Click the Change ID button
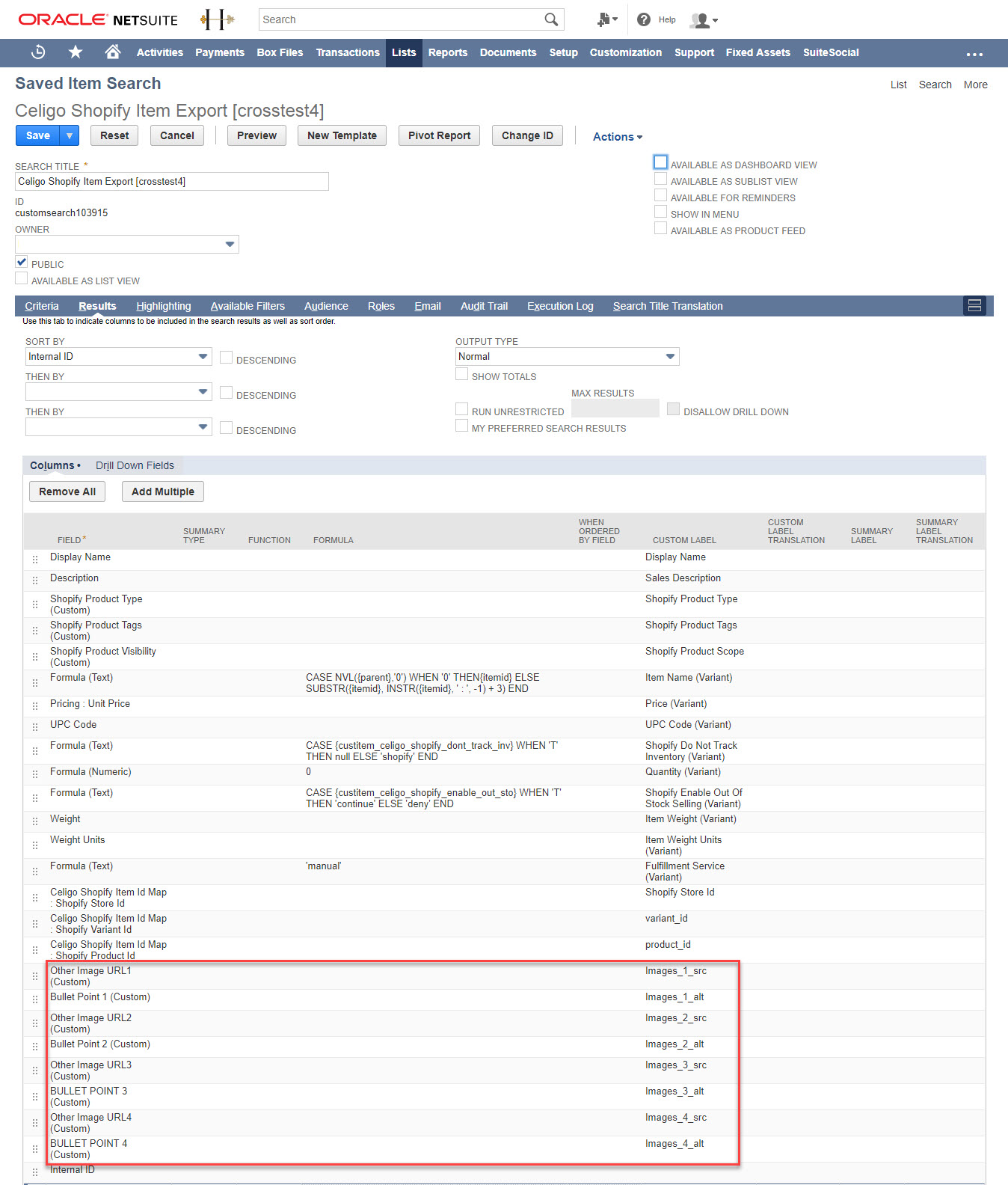 (x=527, y=135)
